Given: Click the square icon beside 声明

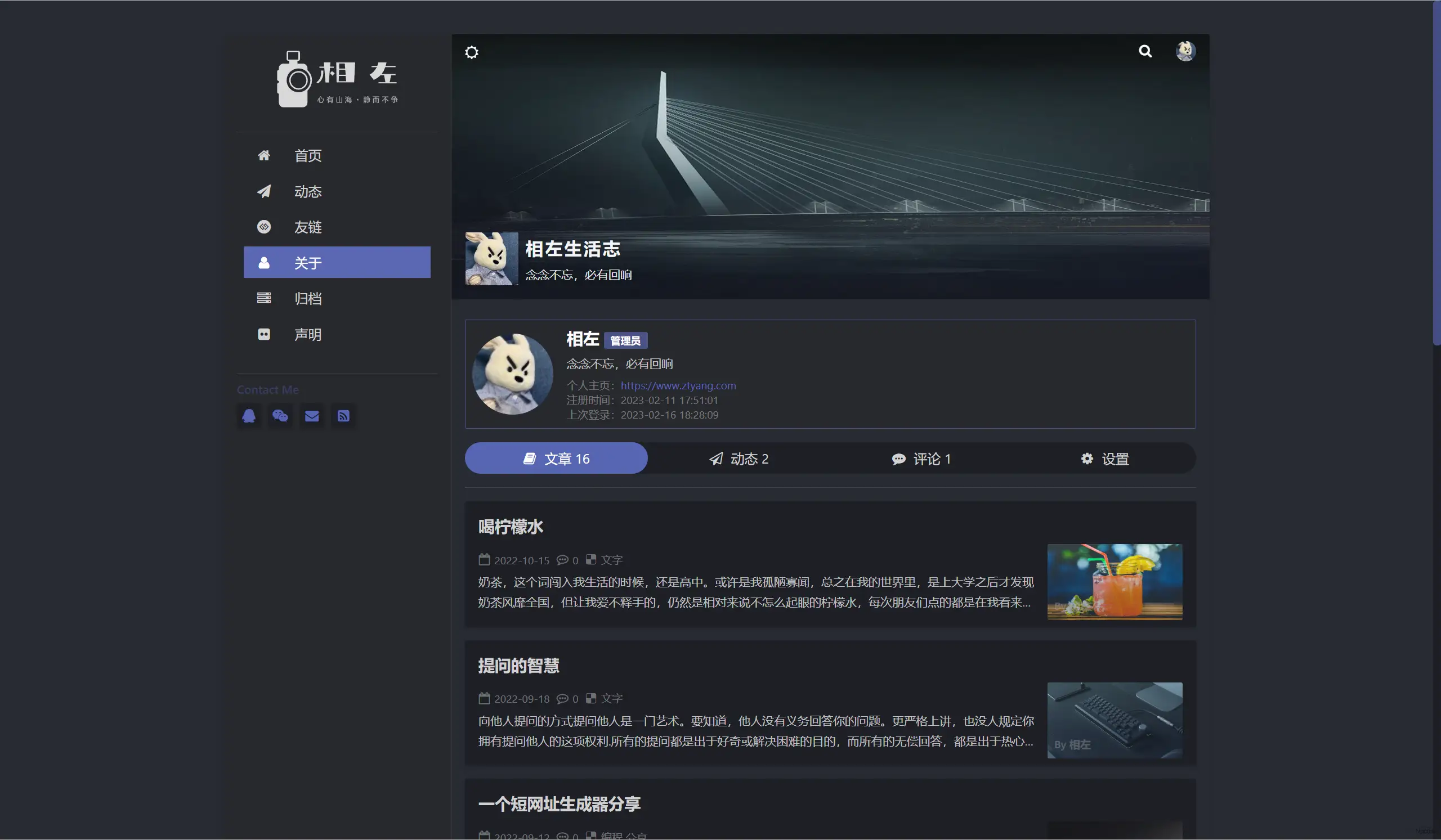Looking at the screenshot, I should pyautogui.click(x=263, y=334).
